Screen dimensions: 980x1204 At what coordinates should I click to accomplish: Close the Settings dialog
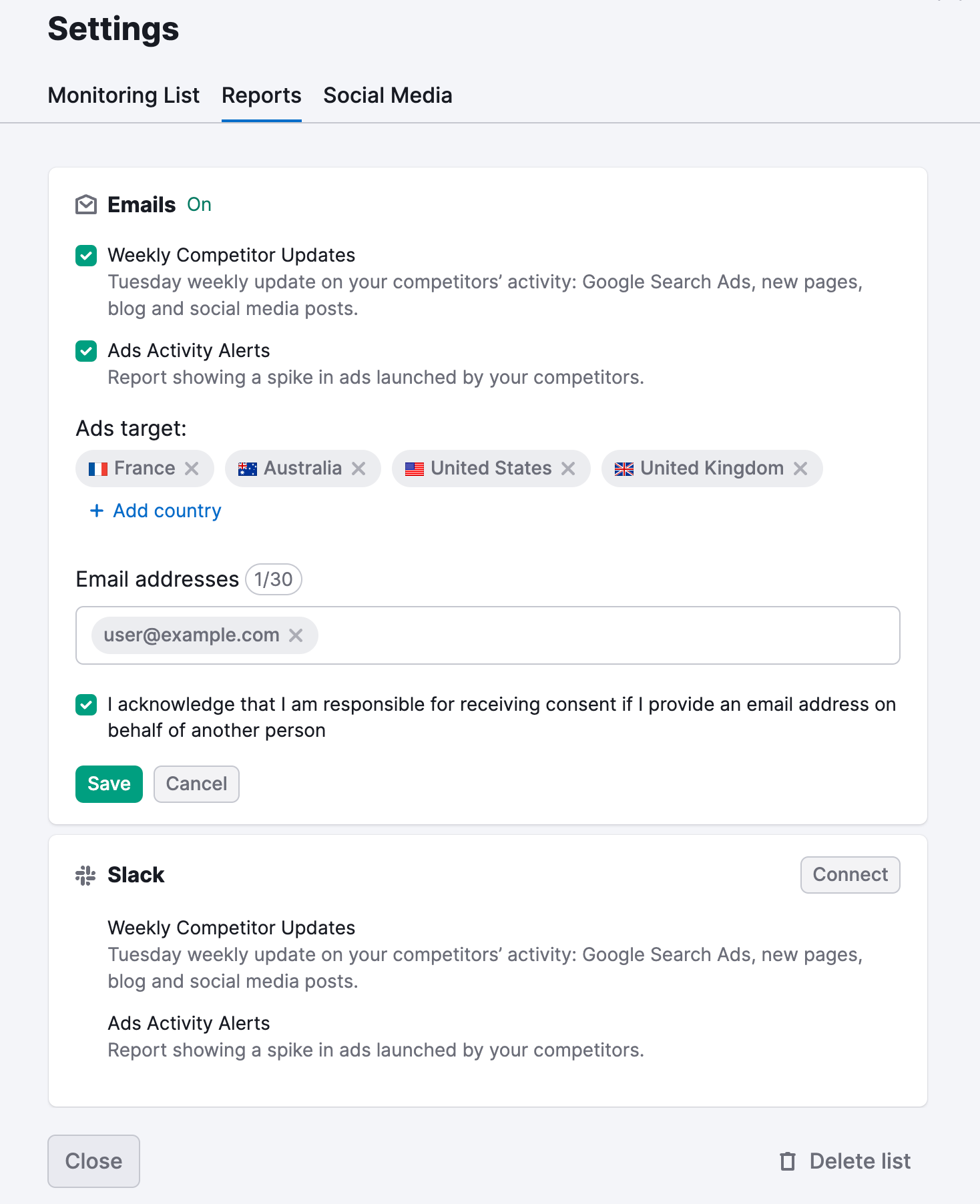coord(93,1161)
